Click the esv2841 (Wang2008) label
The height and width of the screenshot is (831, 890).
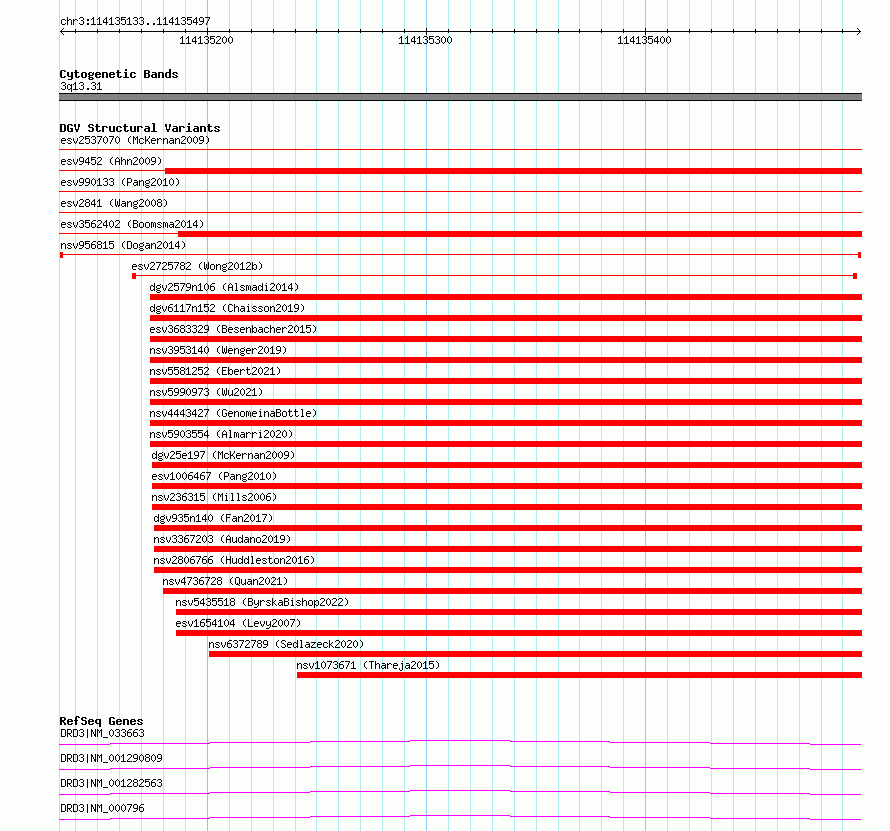point(114,203)
